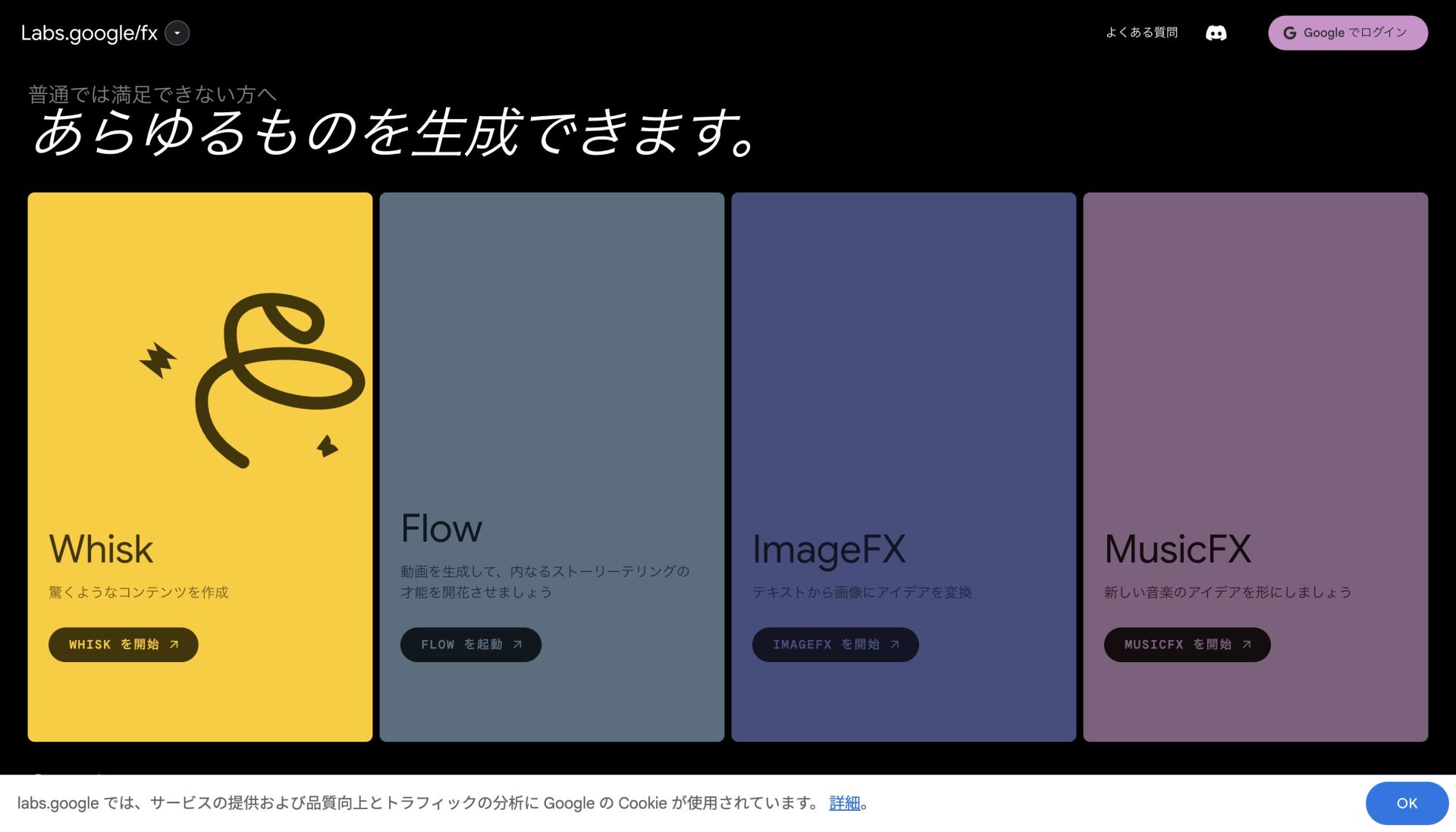Image resolution: width=1456 pixels, height=832 pixels.
Task: Open the よくある質問 menu item
Action: [1141, 32]
